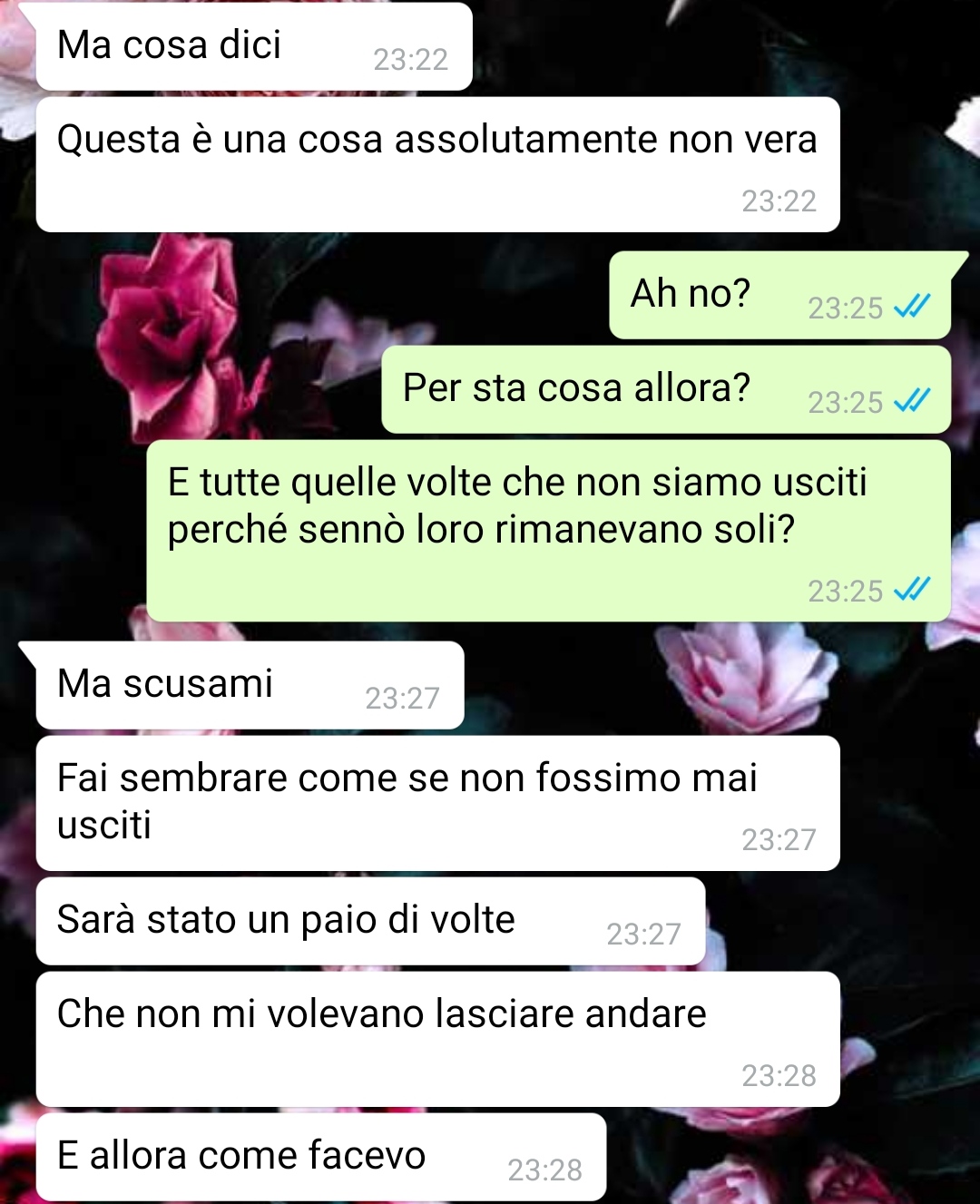Viewport: 980px width, 1204px height.
Task: Tap the 23:28 timestamp under 'lasciare andare'
Action: coord(779,1076)
